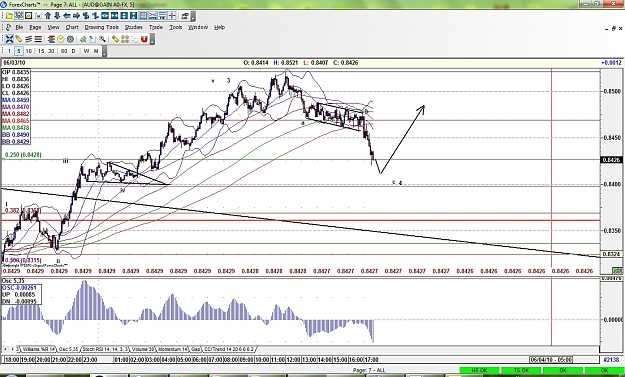Viewport: 625px width, 377px height.
Task: Click the OSC -0.00261 value label
Action: tap(19, 288)
